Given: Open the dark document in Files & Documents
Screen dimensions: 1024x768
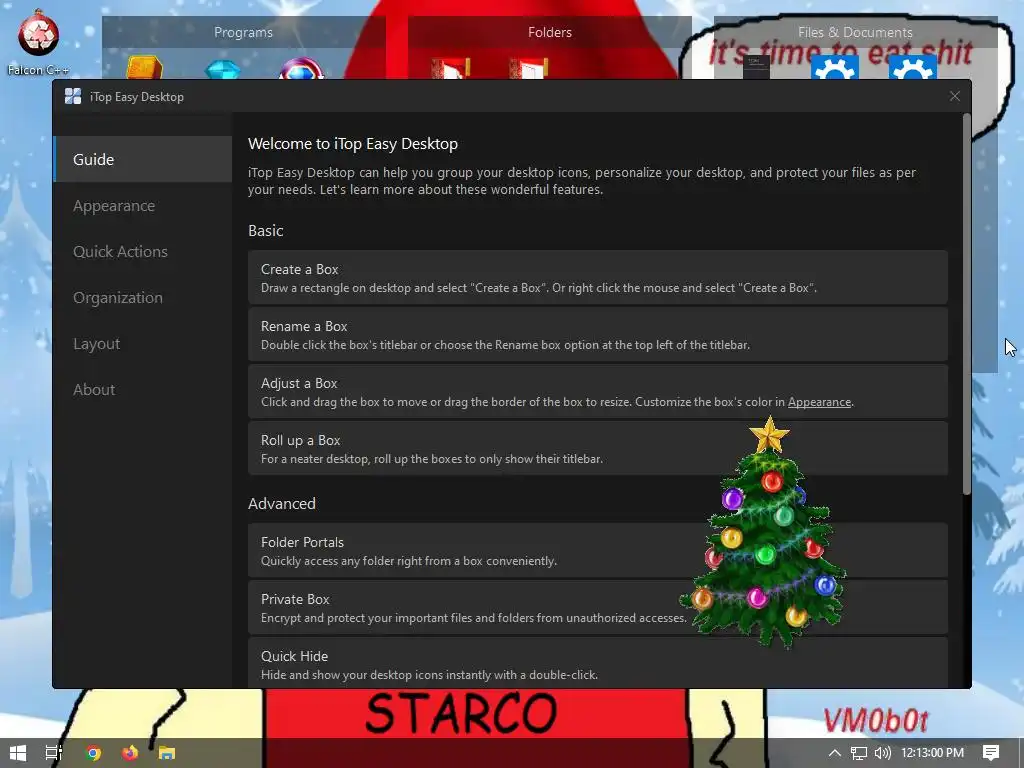Looking at the screenshot, I should (x=756, y=68).
